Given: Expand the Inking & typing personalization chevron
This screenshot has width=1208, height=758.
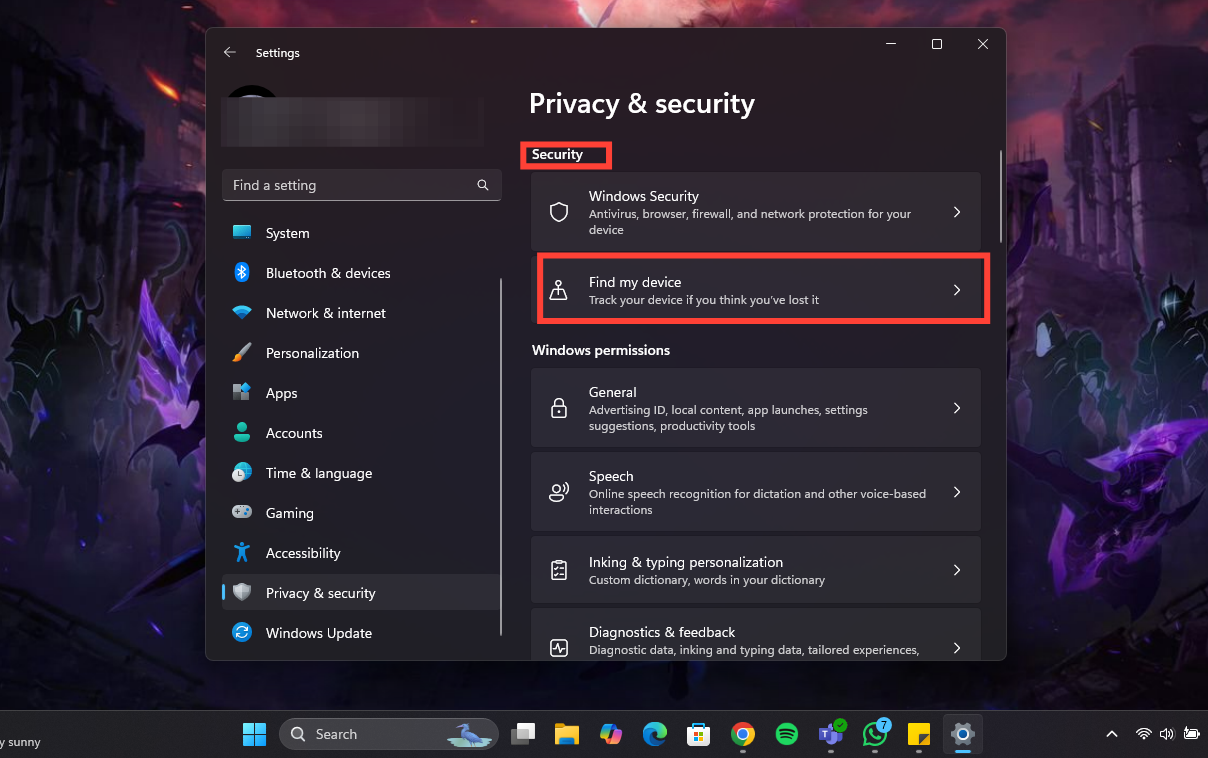Looking at the screenshot, I should (956, 570).
